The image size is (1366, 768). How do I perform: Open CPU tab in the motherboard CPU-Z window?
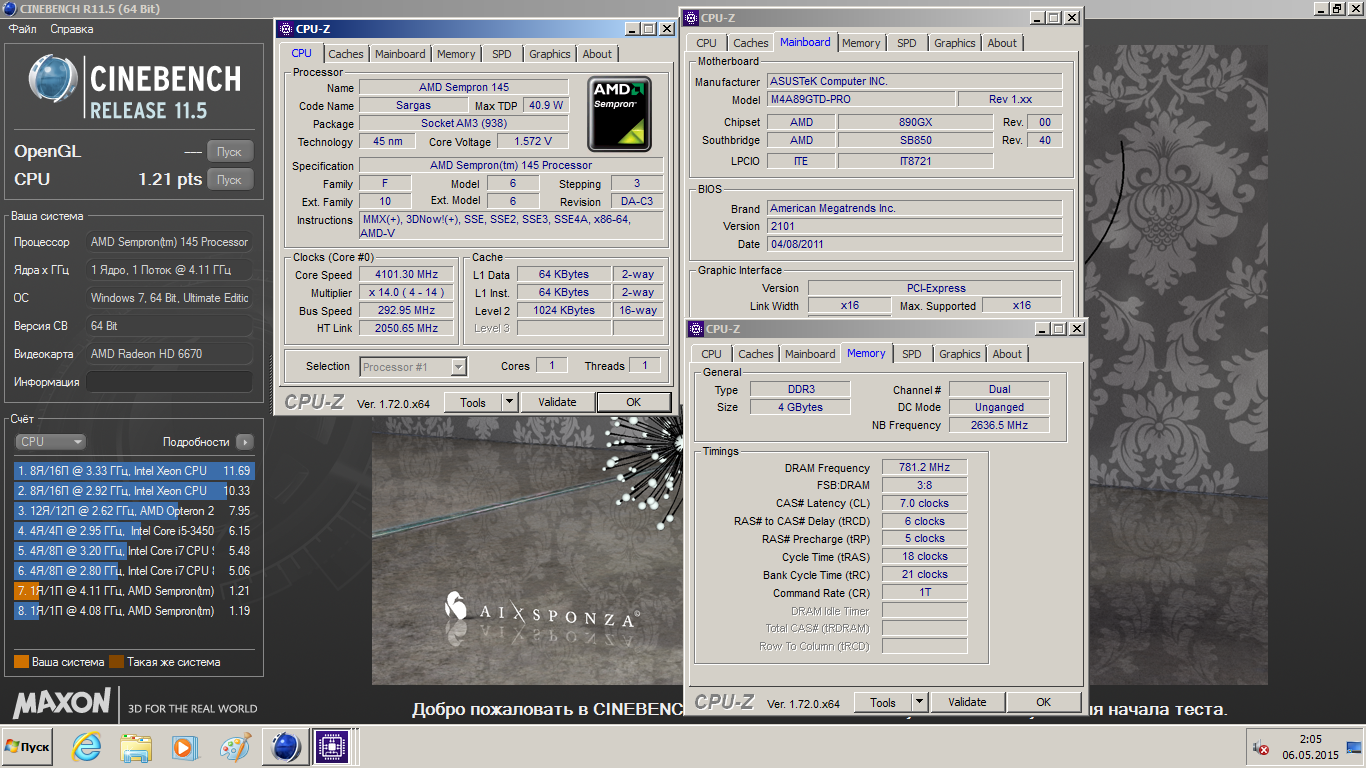tap(706, 43)
